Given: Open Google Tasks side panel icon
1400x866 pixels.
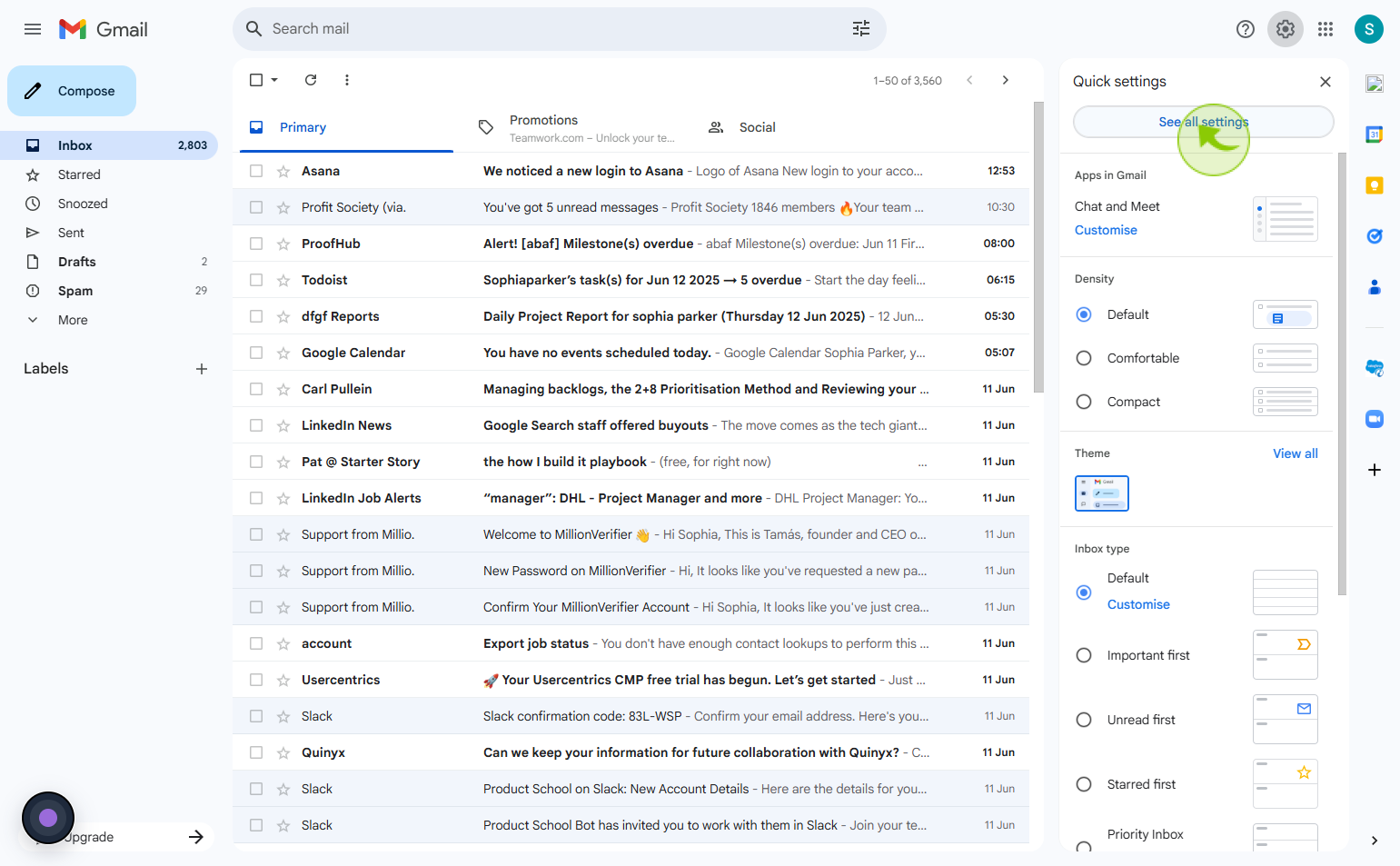Looking at the screenshot, I should [x=1375, y=236].
